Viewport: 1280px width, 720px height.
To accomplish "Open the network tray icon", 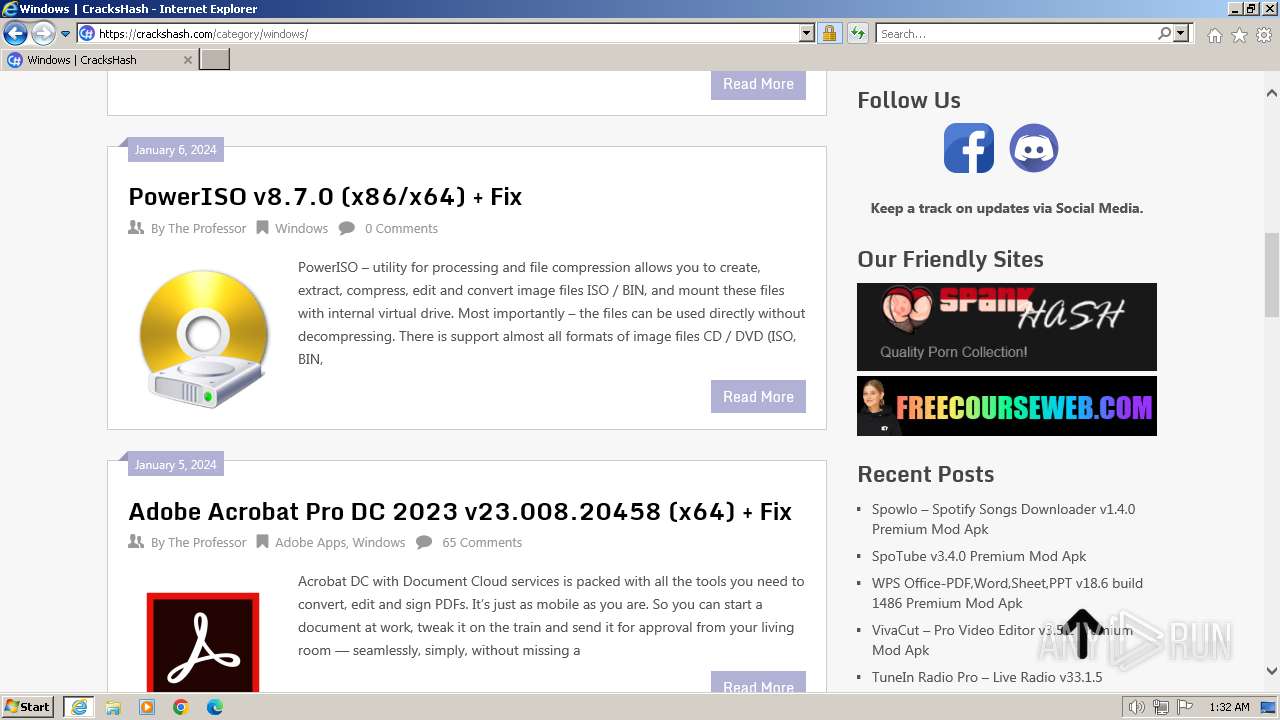I will click(1161, 707).
